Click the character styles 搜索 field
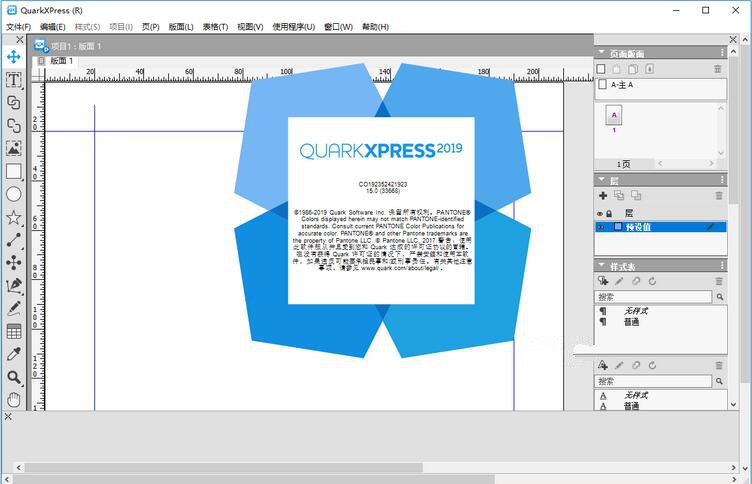Screen dimensions: 752x484 pyautogui.click(x=653, y=381)
